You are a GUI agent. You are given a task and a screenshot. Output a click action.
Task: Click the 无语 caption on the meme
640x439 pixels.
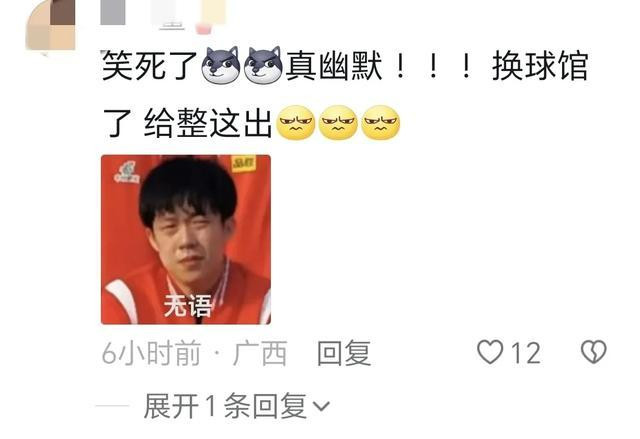coord(188,306)
